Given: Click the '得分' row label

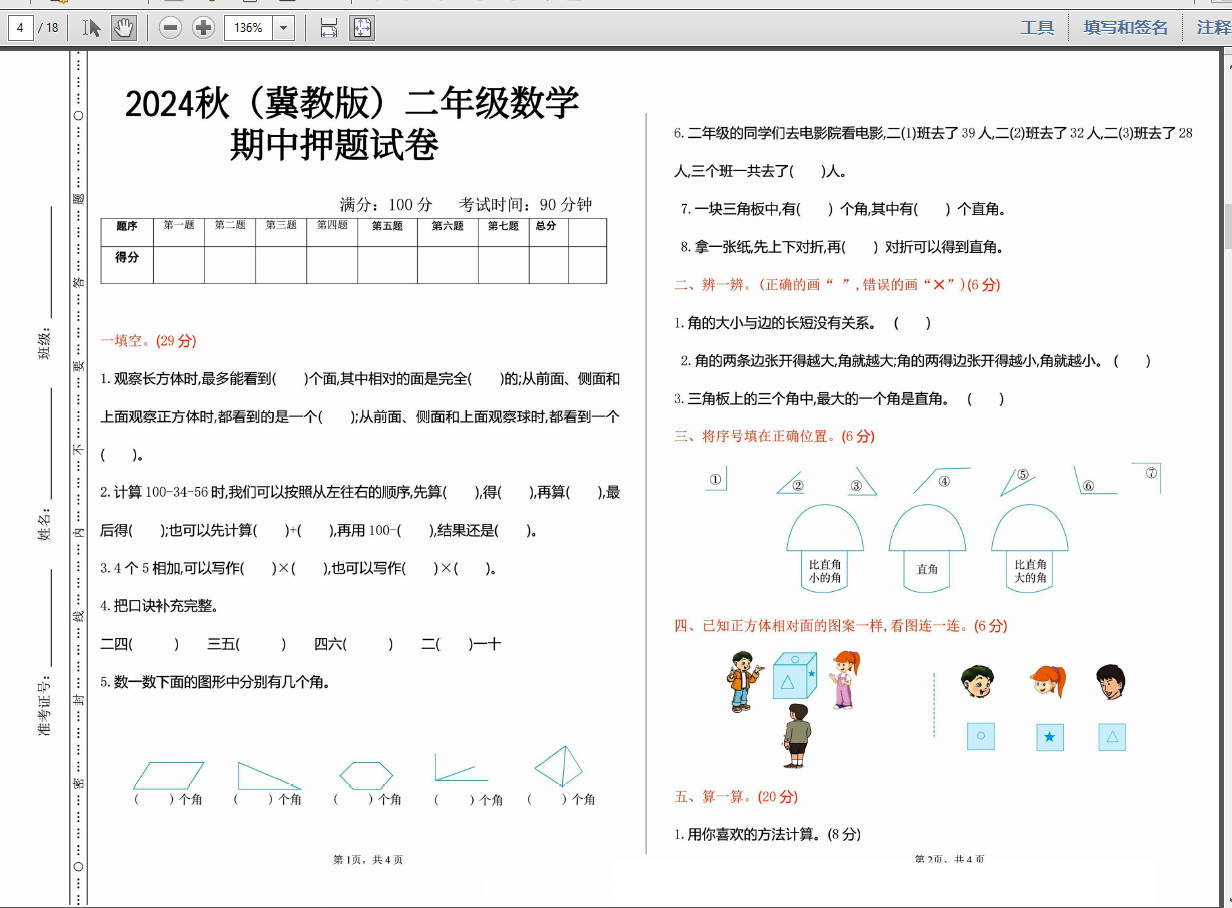Looking at the screenshot, I should pyautogui.click(x=127, y=258).
